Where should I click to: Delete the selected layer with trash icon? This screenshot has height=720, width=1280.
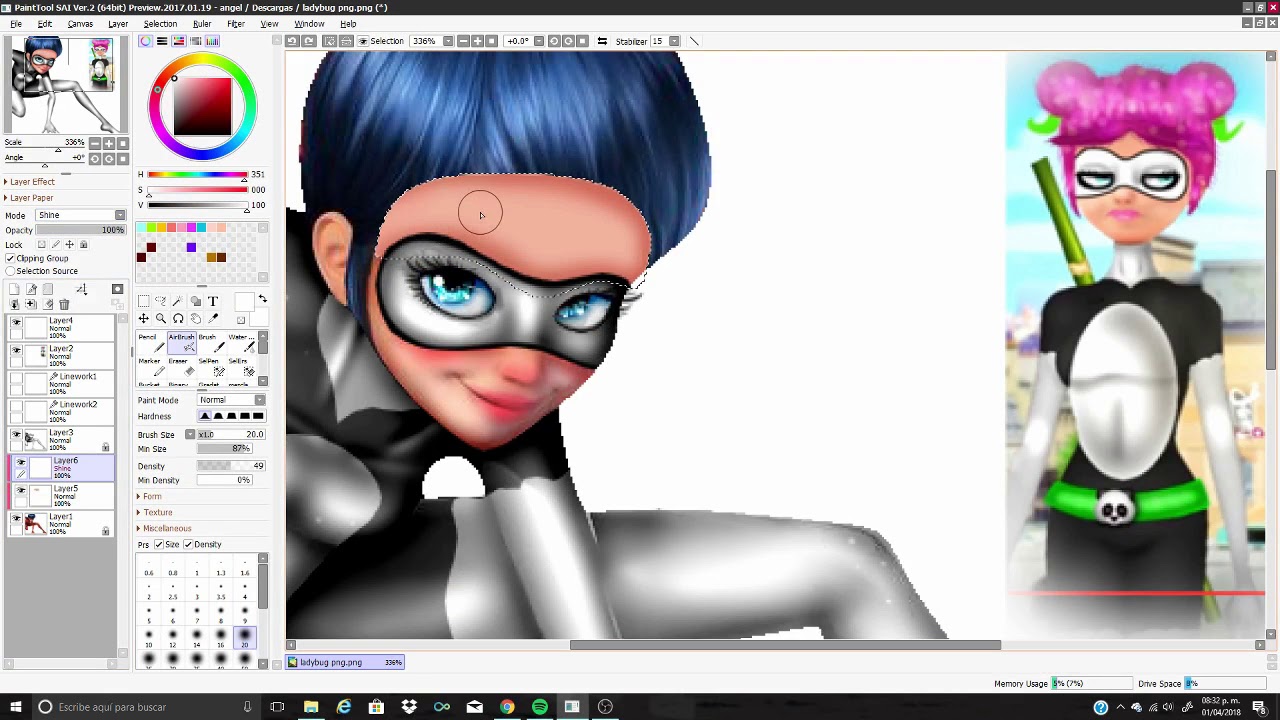coord(64,304)
